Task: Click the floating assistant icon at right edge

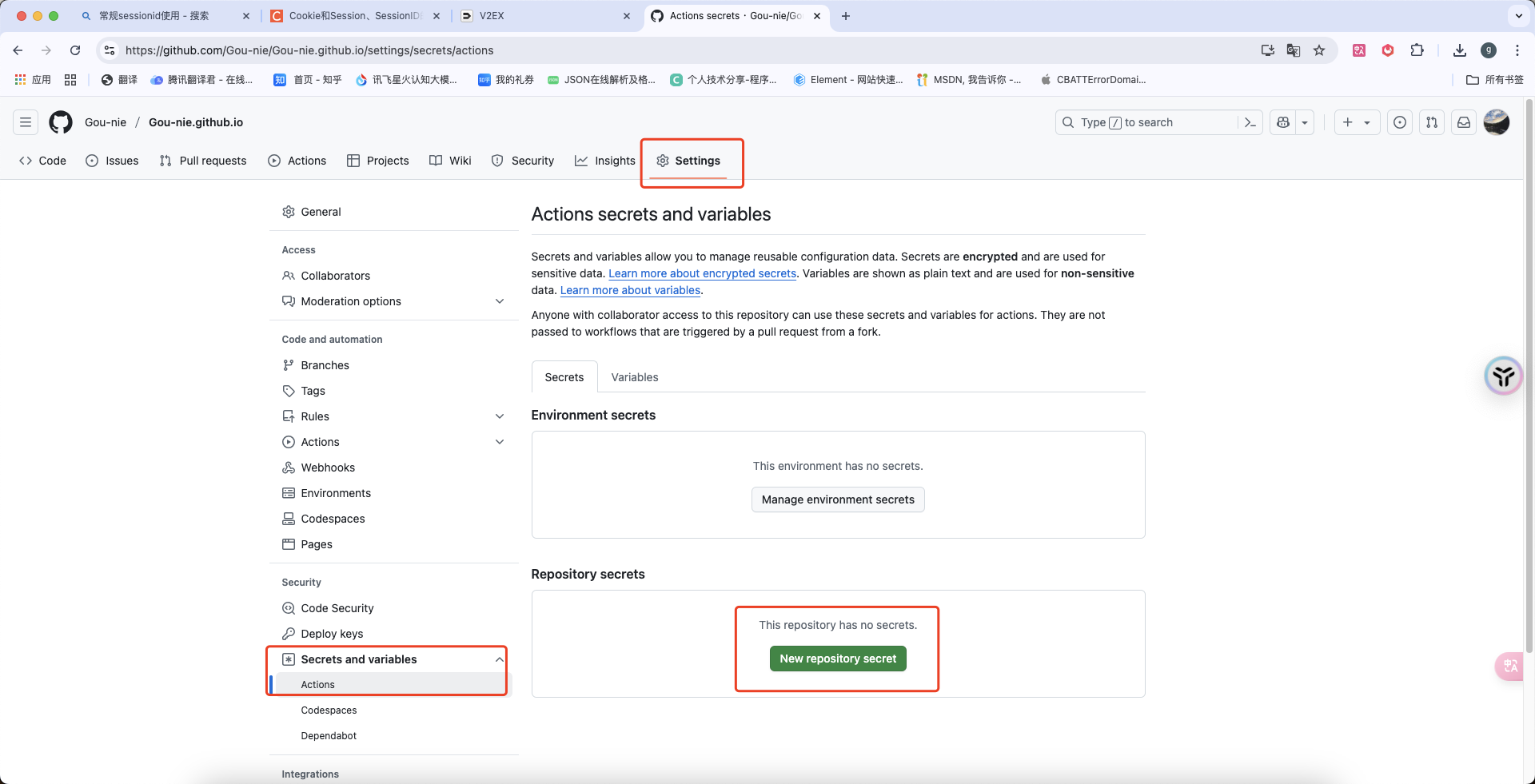Action: [x=1503, y=376]
